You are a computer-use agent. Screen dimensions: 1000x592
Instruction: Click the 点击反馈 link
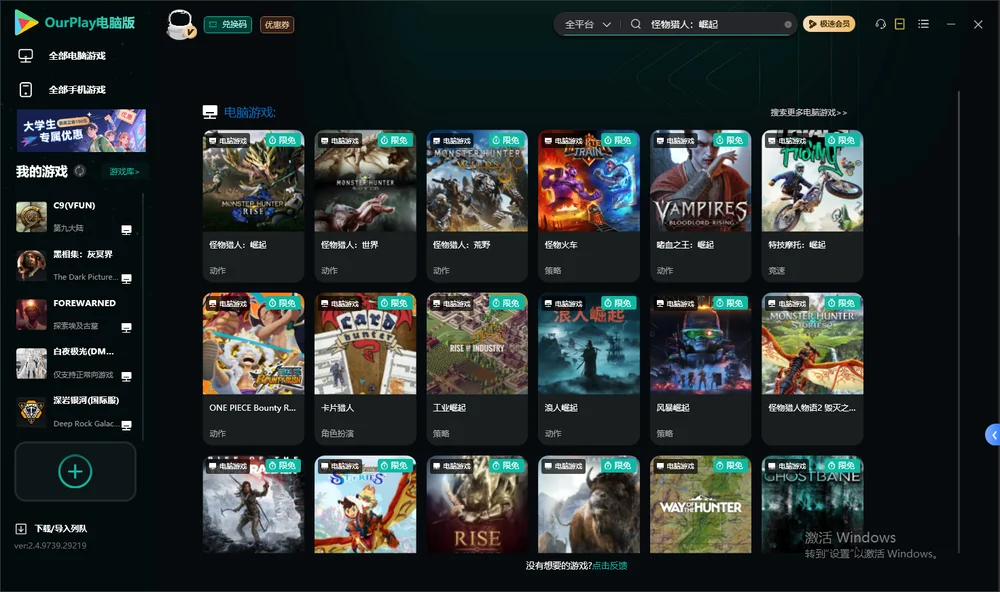pos(610,565)
